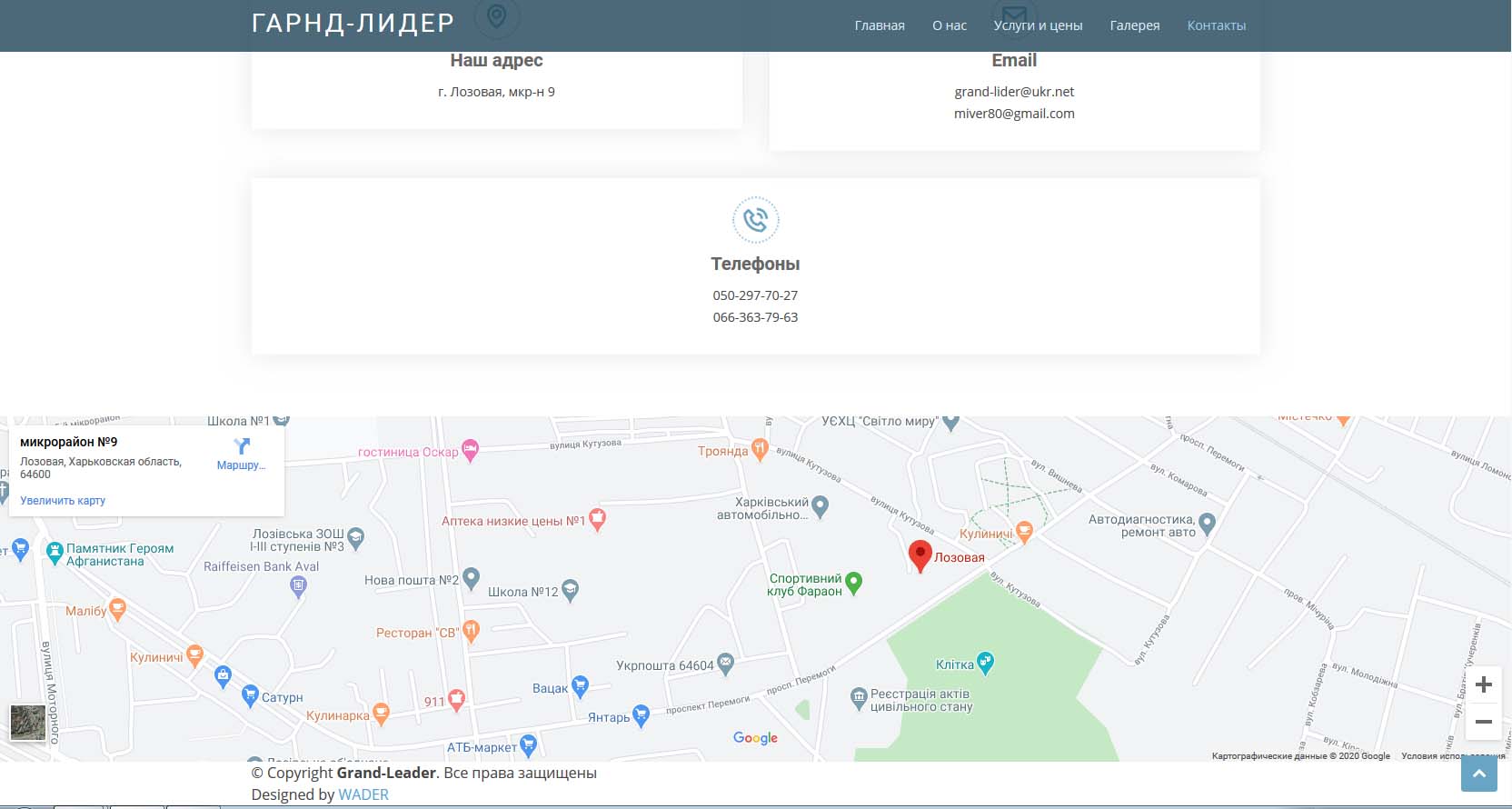Click the Спортивний клуб Фараон marker

click(x=853, y=583)
